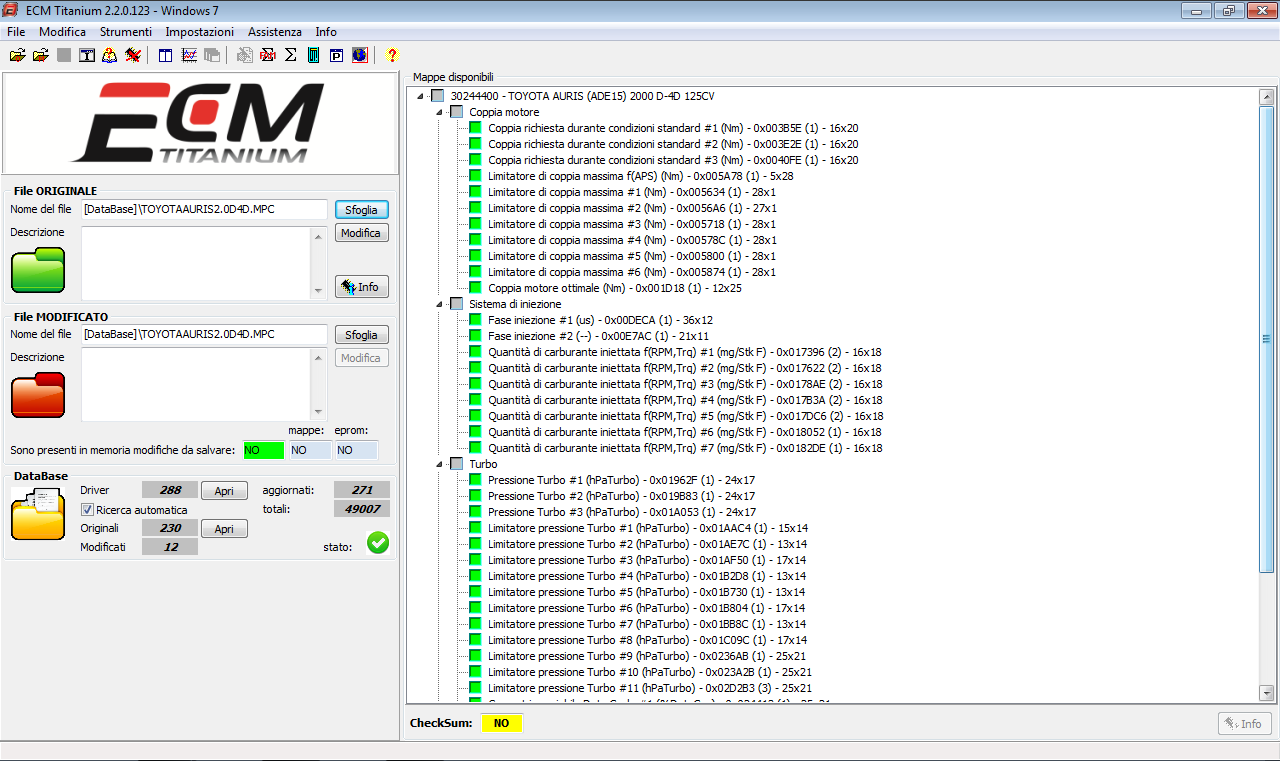1280x761 pixels.
Task: Click Apri button next to Originali count
Action: click(224, 529)
